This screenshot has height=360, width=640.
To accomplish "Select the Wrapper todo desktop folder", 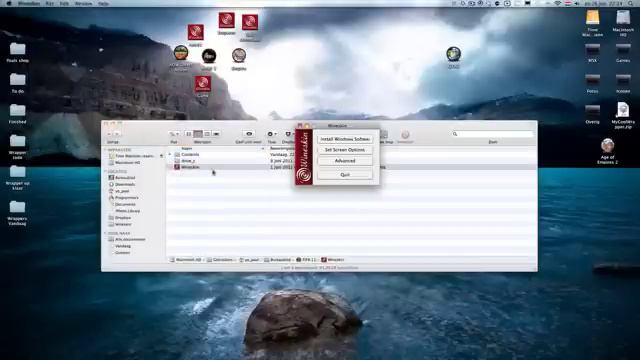I will [x=18, y=147].
